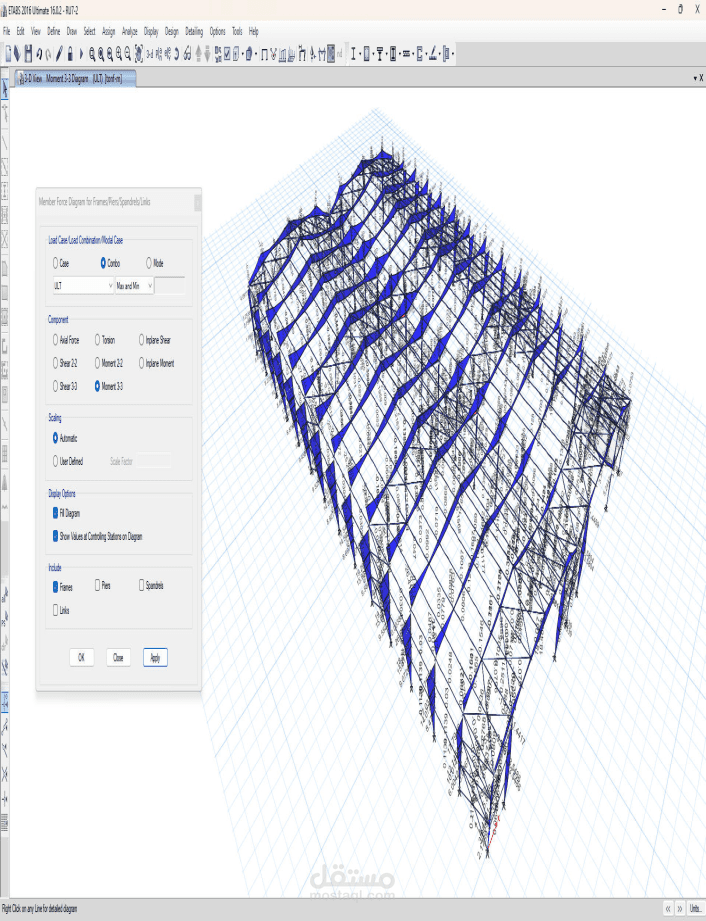The image size is (706, 921).
Task: Close the Member Force Diagram dialog
Action: coord(197,203)
